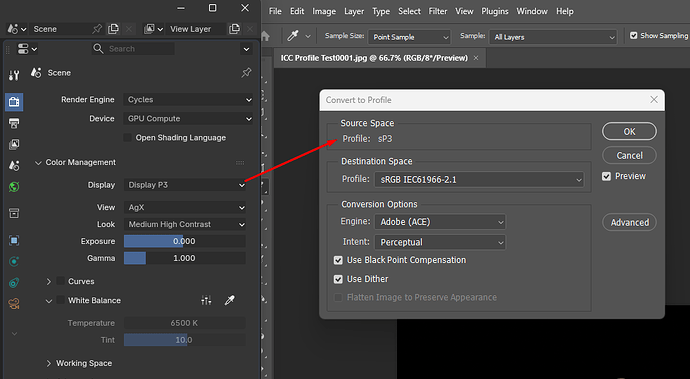Click the Advanced button
Screen dimensions: 690x379
click(x=629, y=222)
